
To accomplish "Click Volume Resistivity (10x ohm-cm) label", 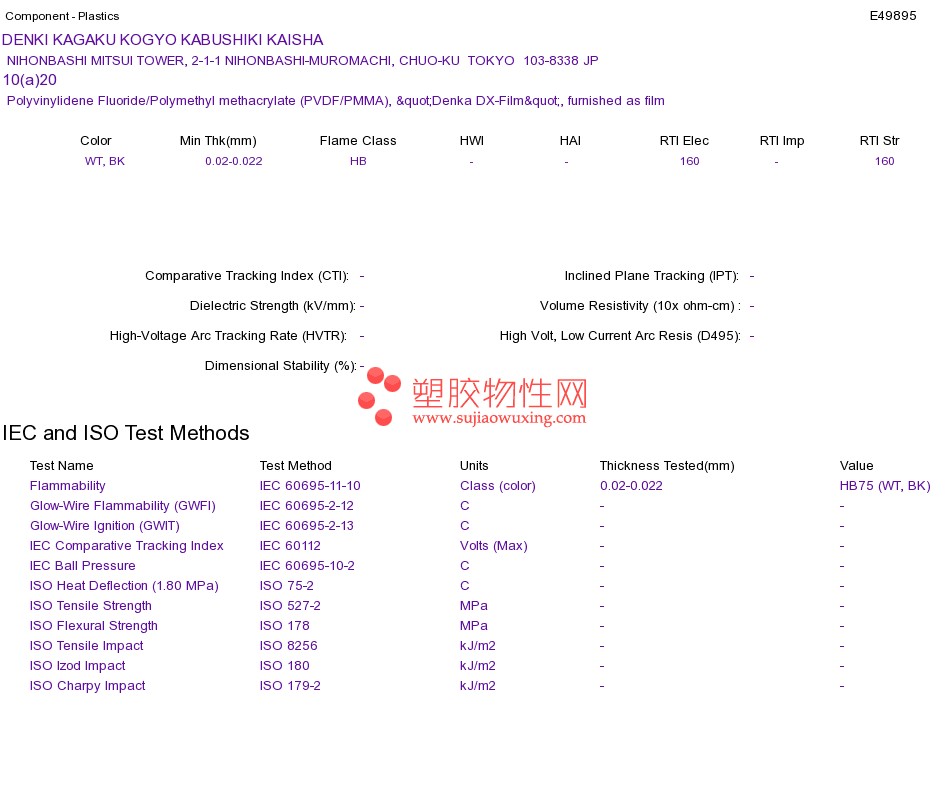I will click(640, 306).
